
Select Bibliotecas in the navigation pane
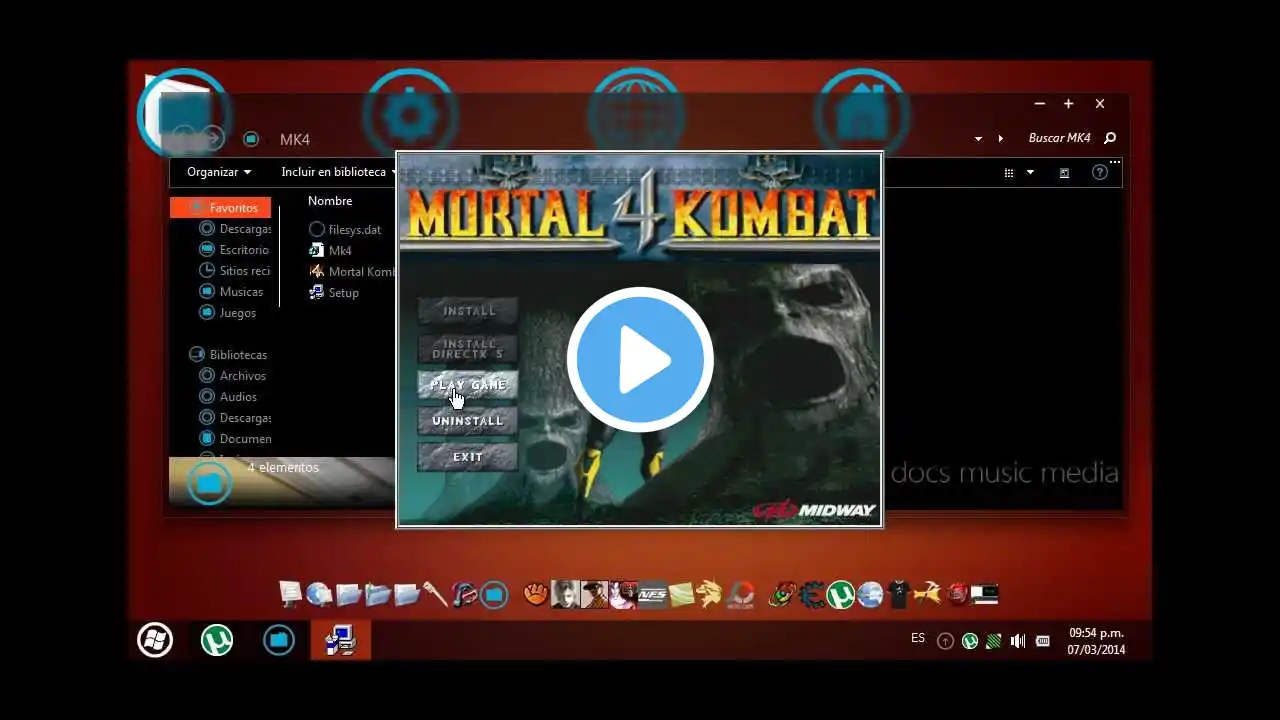click(228, 355)
